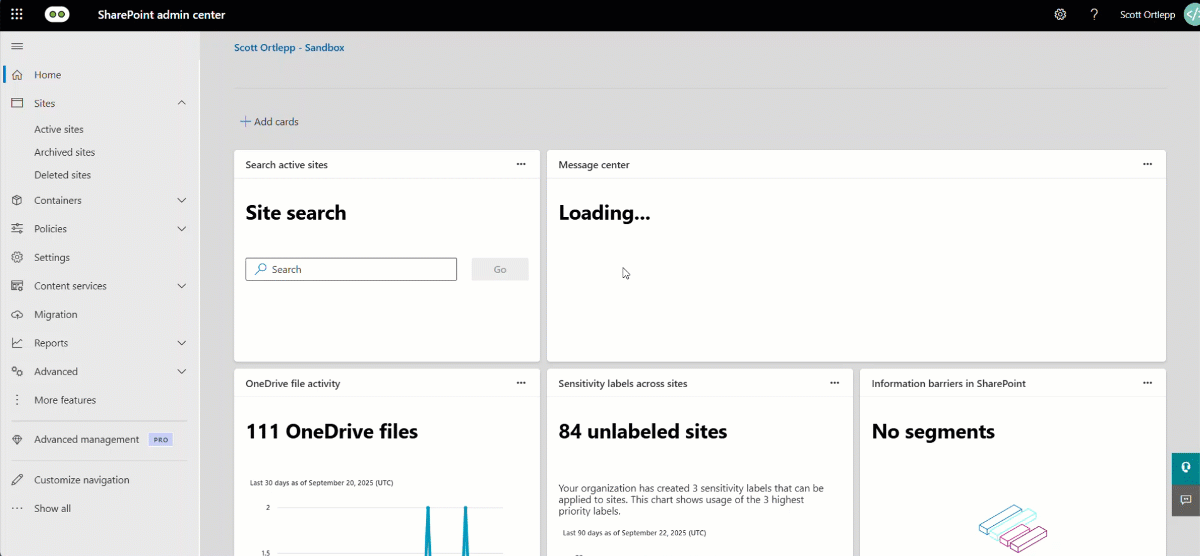
Task: Click the Site search heading
Action: [x=296, y=213]
